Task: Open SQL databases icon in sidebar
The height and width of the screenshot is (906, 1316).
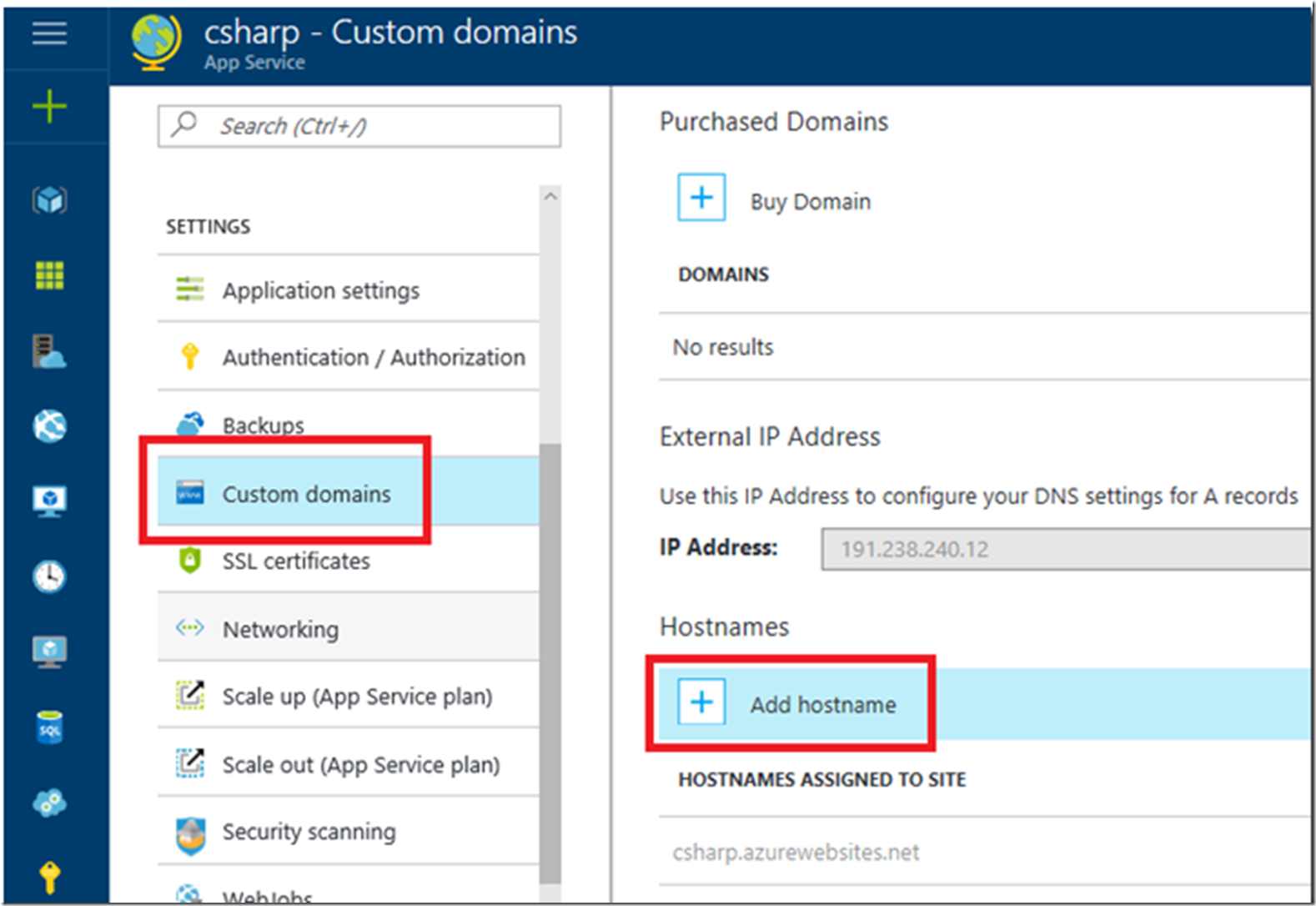Action: click(x=49, y=727)
